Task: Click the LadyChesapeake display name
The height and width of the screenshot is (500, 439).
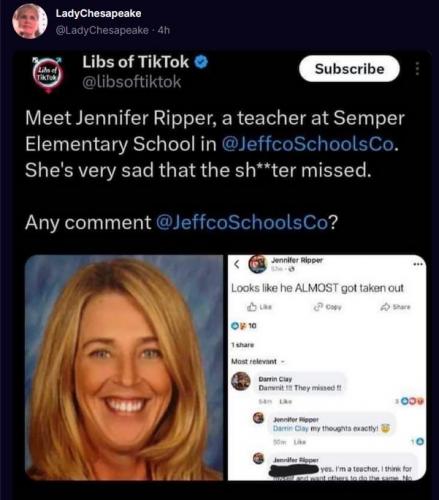Action: click(98, 13)
